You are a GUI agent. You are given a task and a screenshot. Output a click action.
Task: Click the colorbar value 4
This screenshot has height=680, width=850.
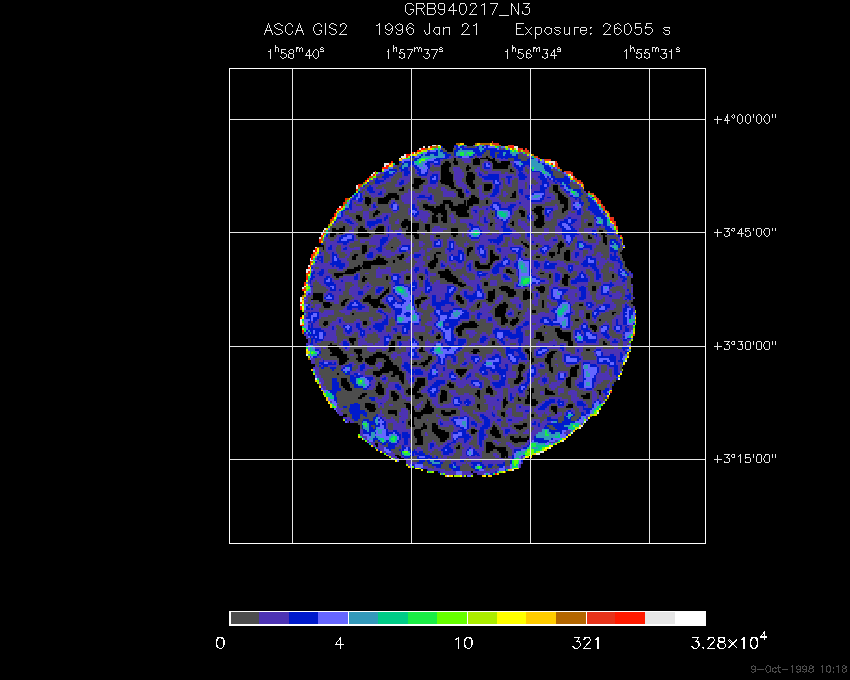[x=339, y=644]
